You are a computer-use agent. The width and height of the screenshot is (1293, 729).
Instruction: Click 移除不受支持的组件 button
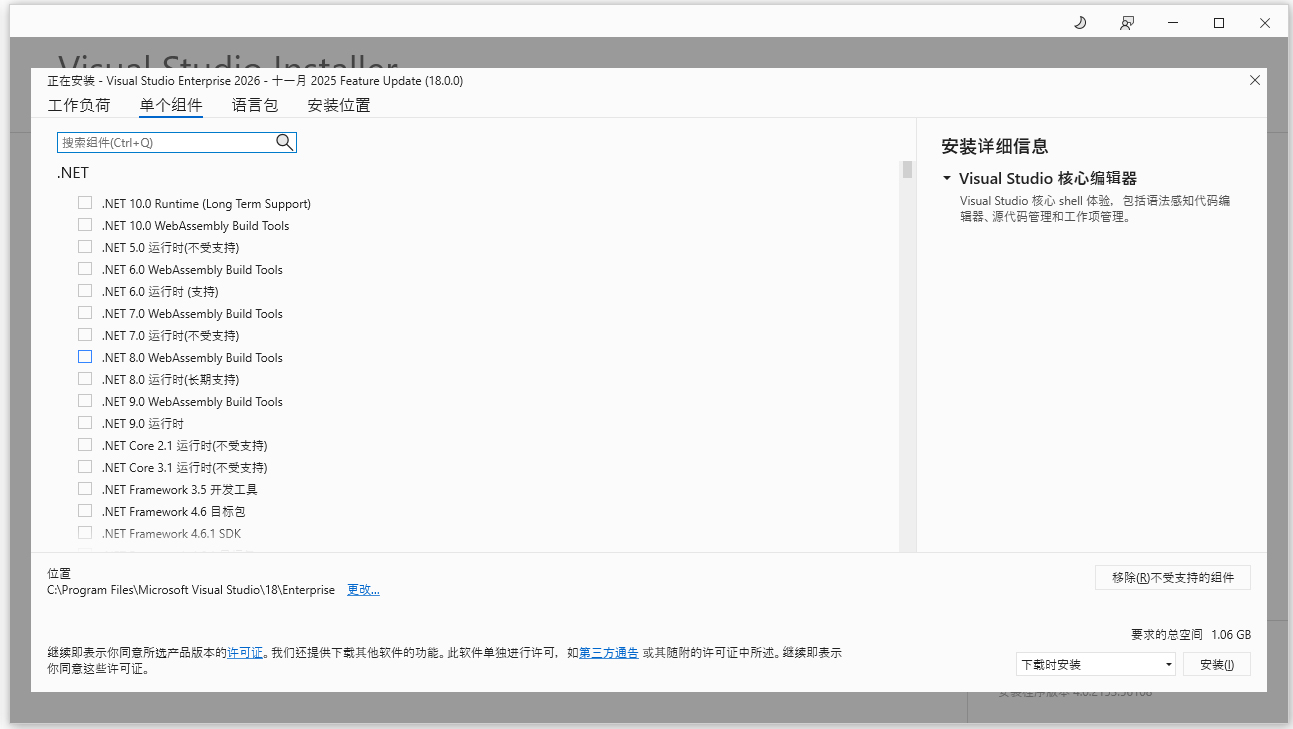point(1173,577)
